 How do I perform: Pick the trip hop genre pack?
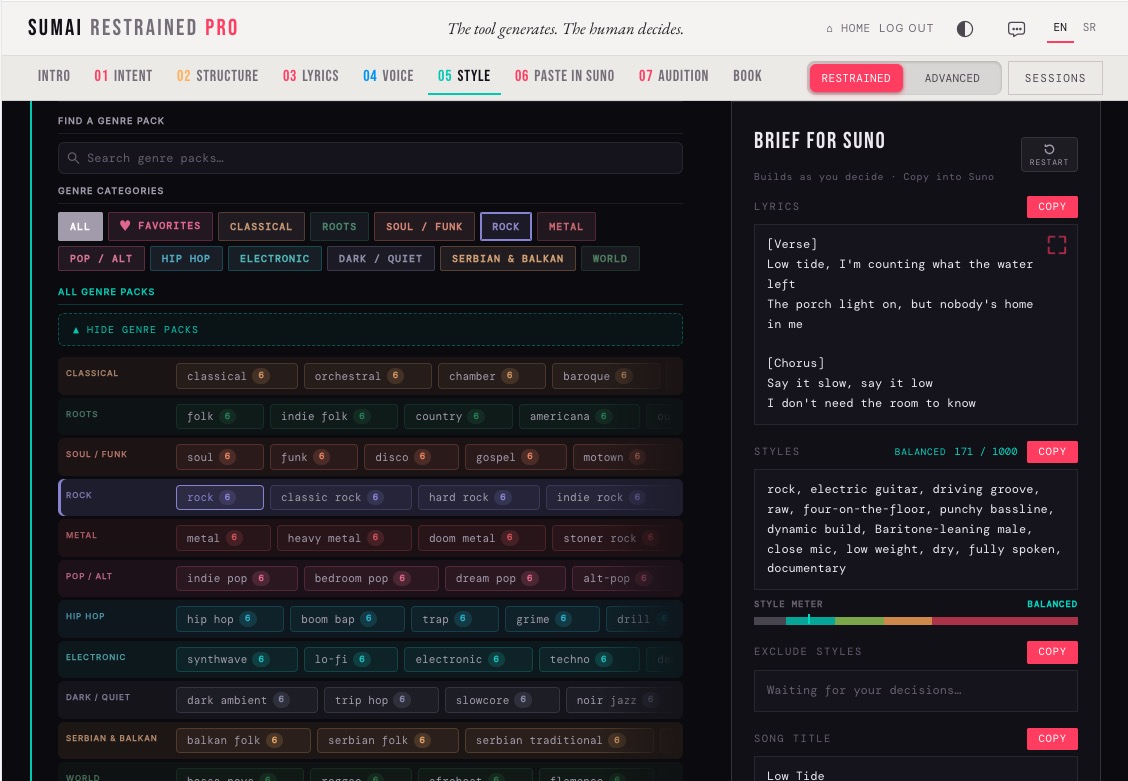[381, 700]
